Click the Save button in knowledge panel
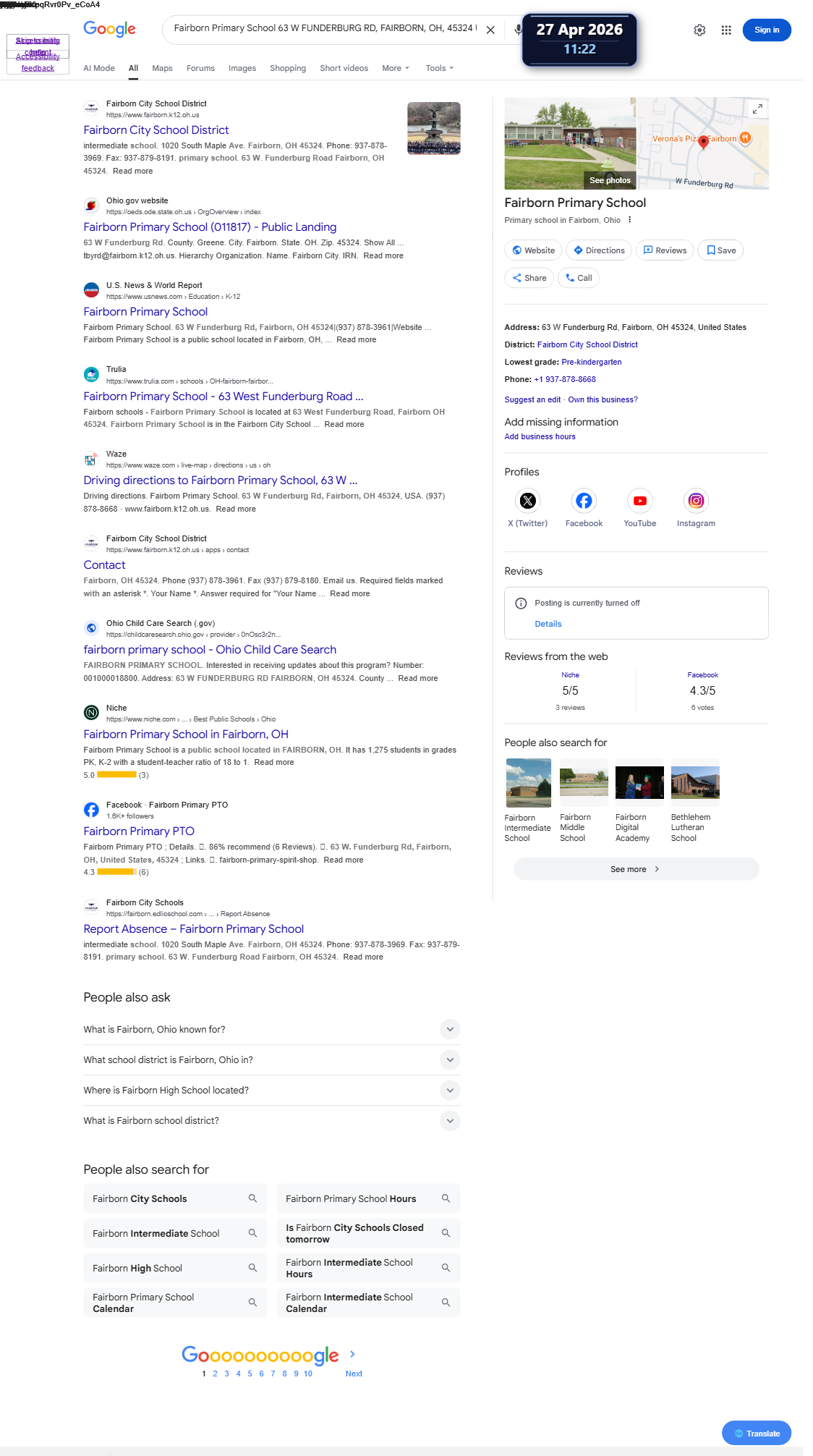The image size is (813, 1456). [x=721, y=250]
